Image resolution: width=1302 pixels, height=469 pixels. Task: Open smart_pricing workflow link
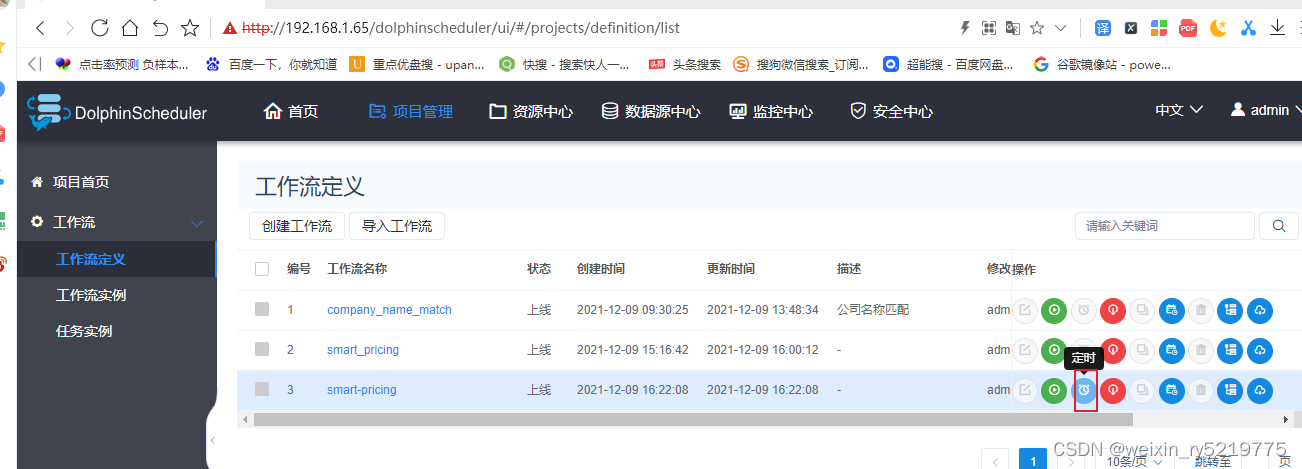click(363, 350)
